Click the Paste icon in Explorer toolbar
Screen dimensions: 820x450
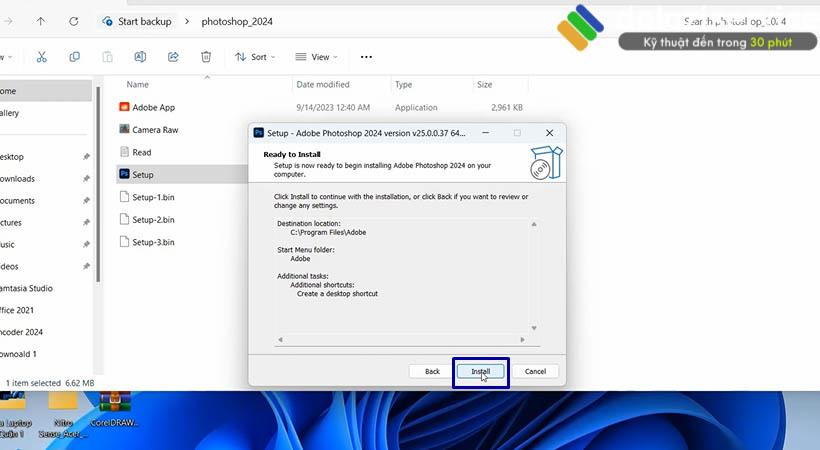coord(107,57)
